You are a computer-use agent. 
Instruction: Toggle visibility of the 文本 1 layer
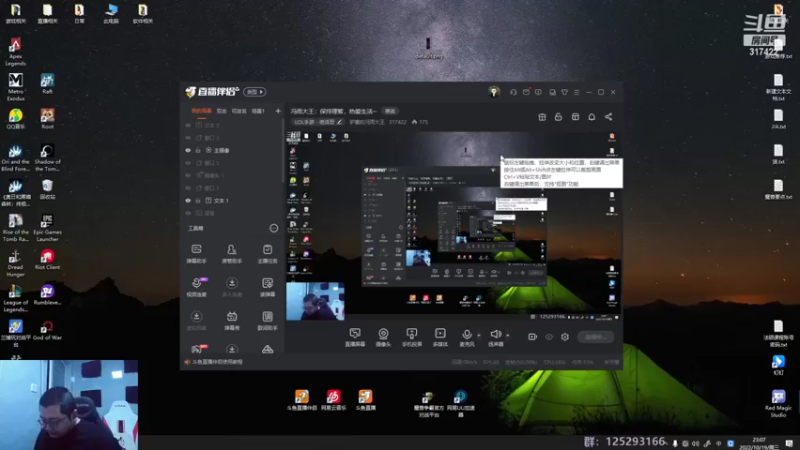point(188,201)
